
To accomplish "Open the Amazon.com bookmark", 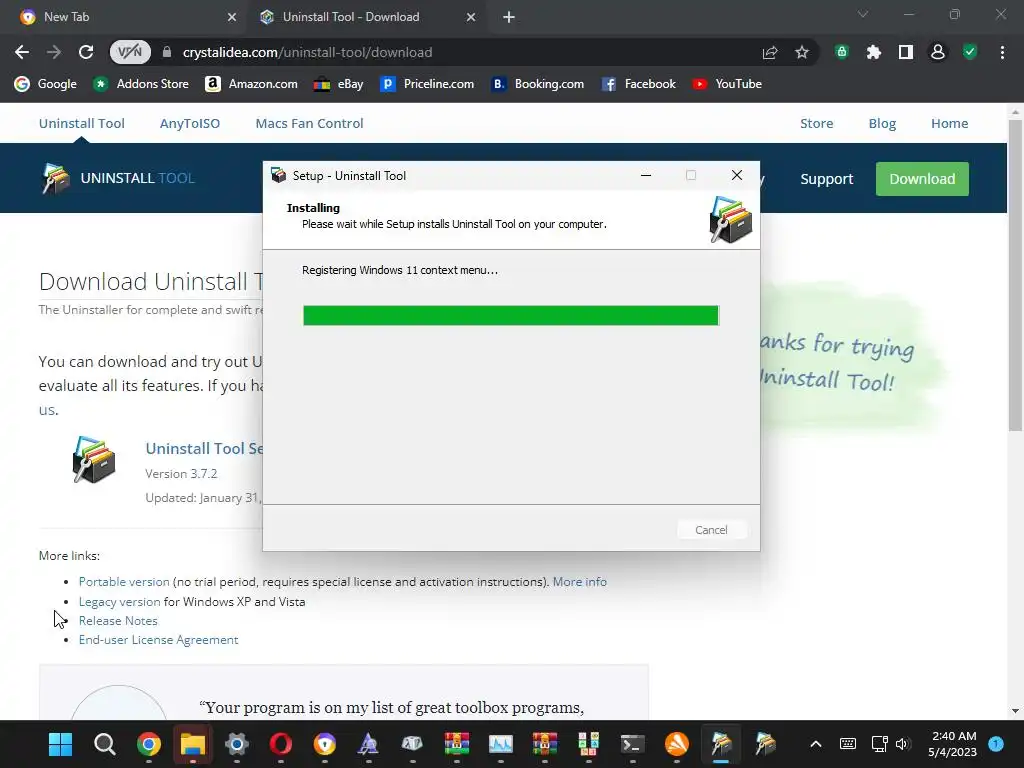I will point(251,84).
